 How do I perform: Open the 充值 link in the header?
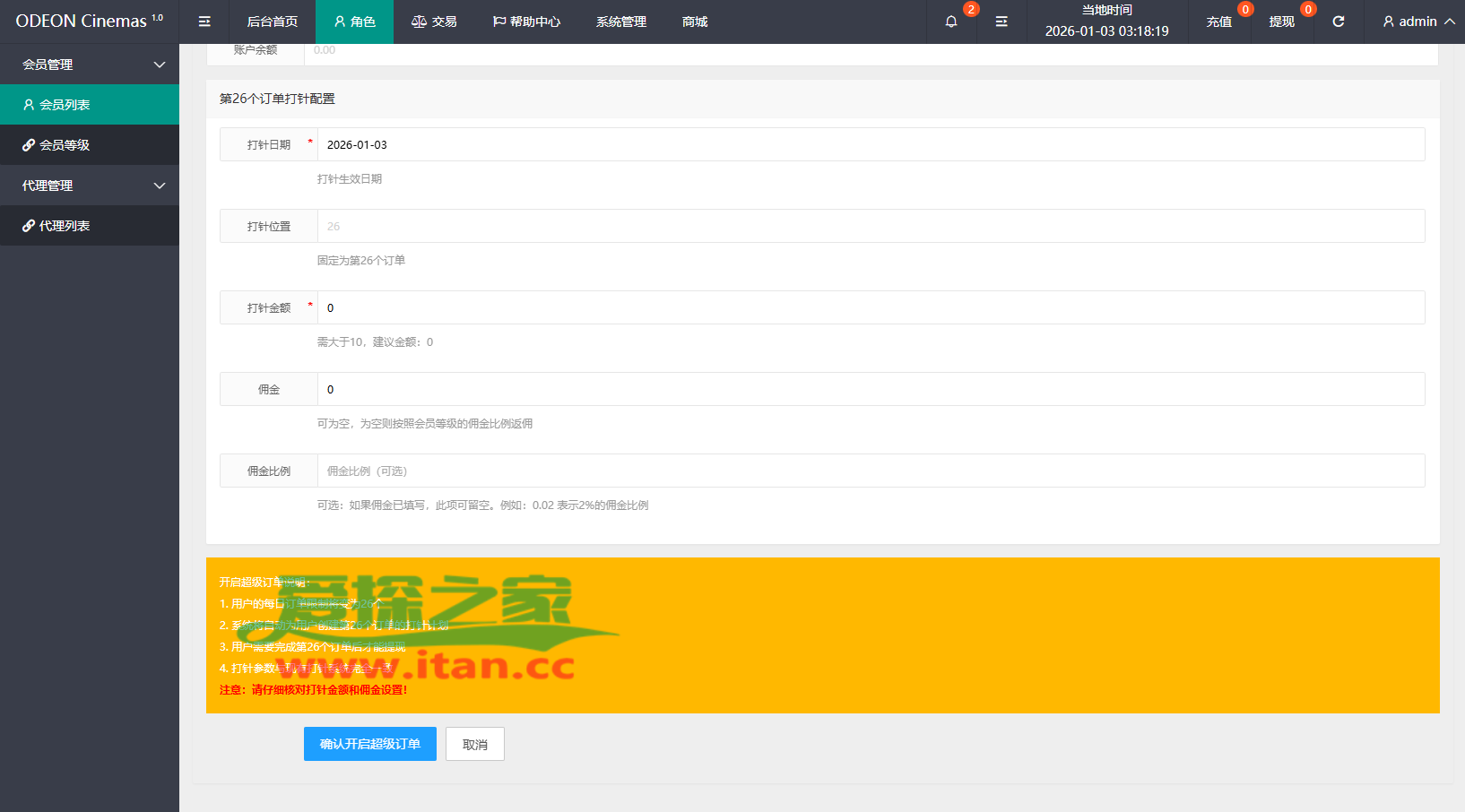1219,22
